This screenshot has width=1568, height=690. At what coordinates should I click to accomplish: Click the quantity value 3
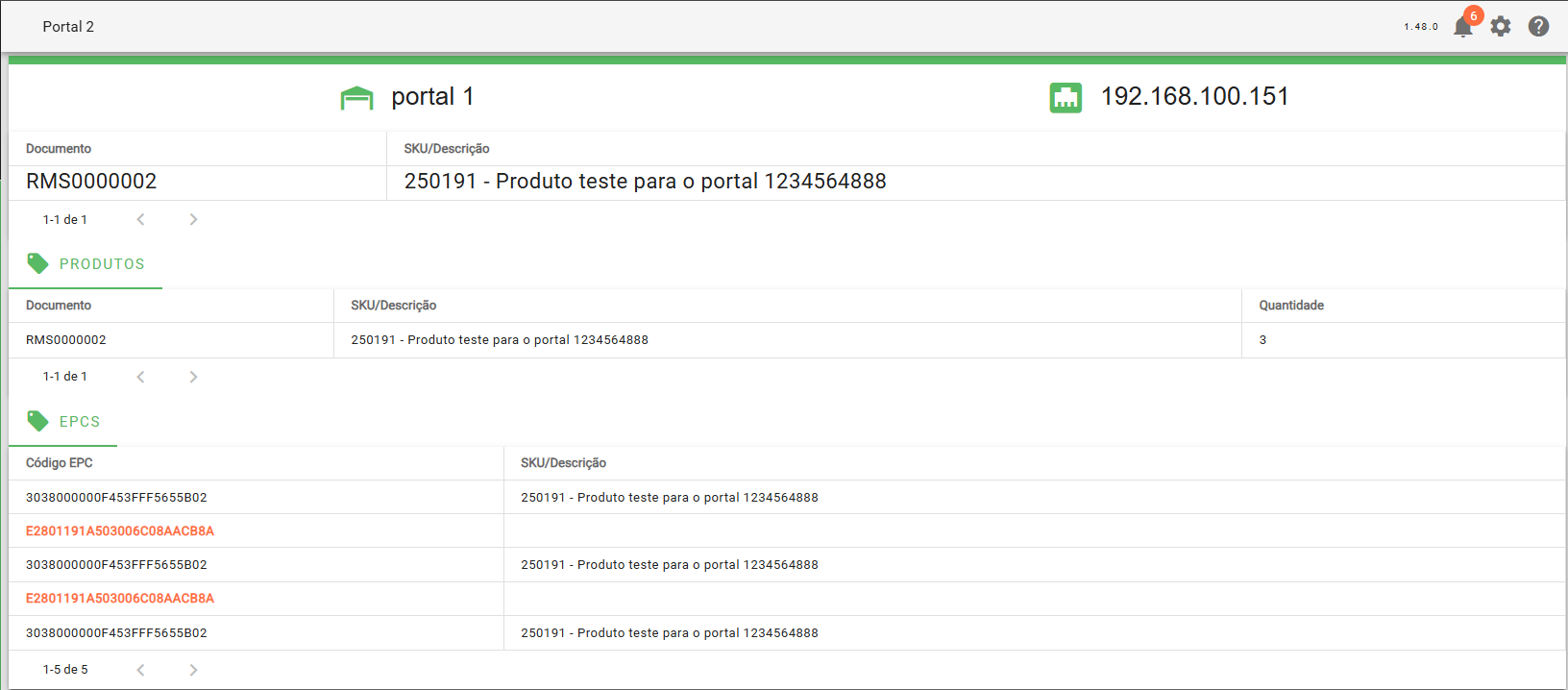1262,340
